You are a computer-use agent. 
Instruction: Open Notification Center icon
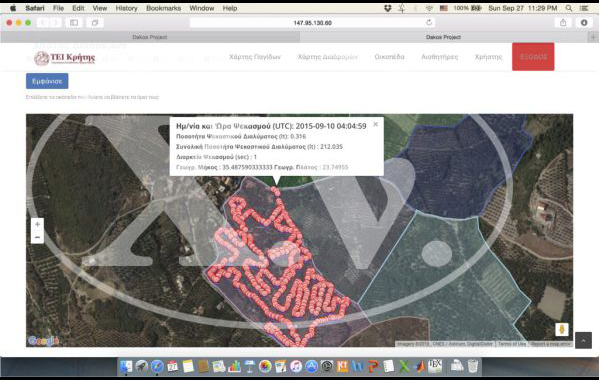coord(584,8)
